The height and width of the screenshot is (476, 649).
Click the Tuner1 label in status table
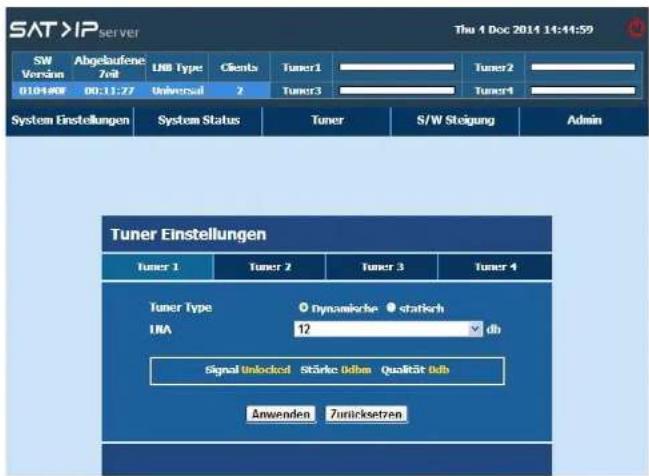(301, 67)
